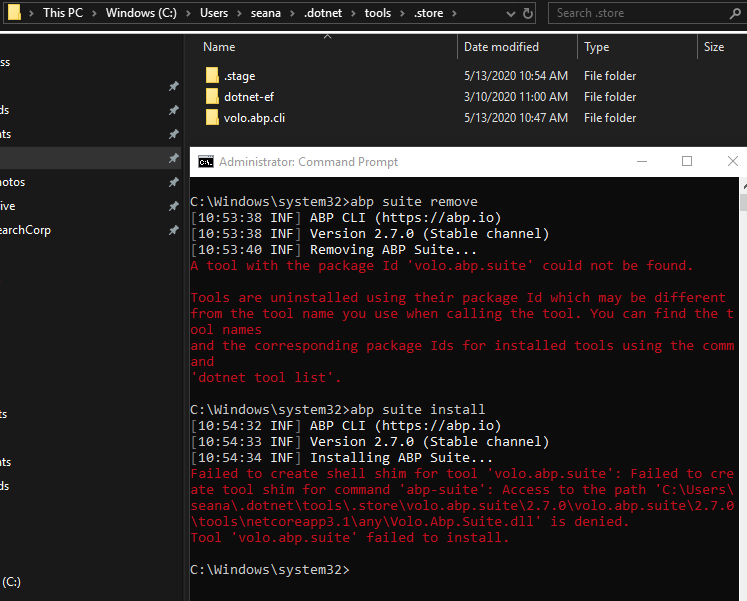Click the volo.abp.cli folder icon

pos(212,118)
